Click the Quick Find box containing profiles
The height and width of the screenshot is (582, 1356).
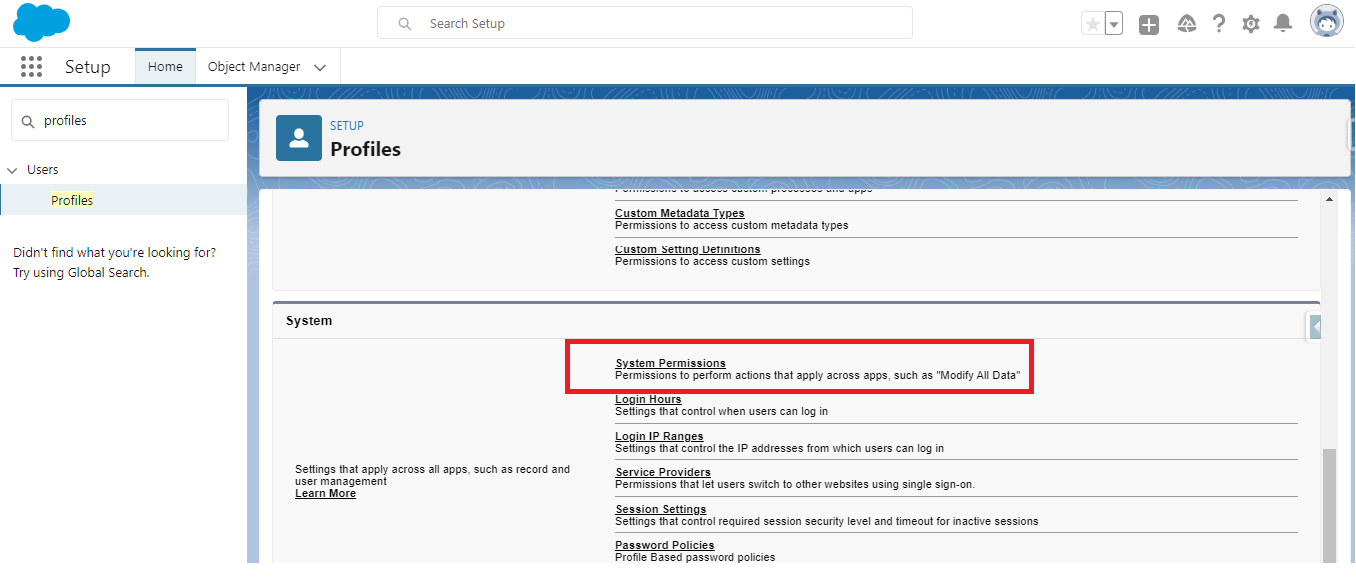[120, 120]
